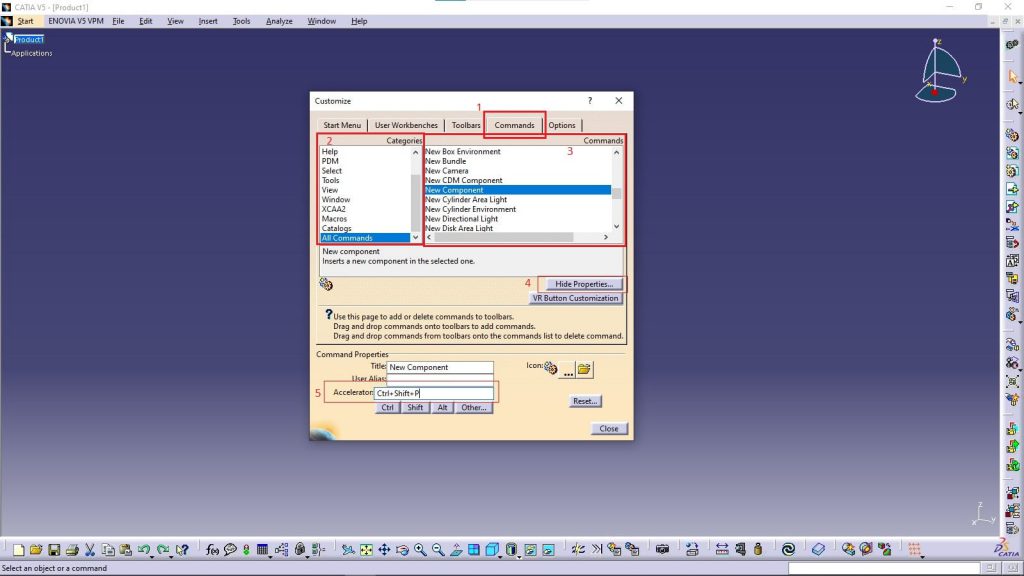Switch to the Toolbars tab

(x=466, y=125)
